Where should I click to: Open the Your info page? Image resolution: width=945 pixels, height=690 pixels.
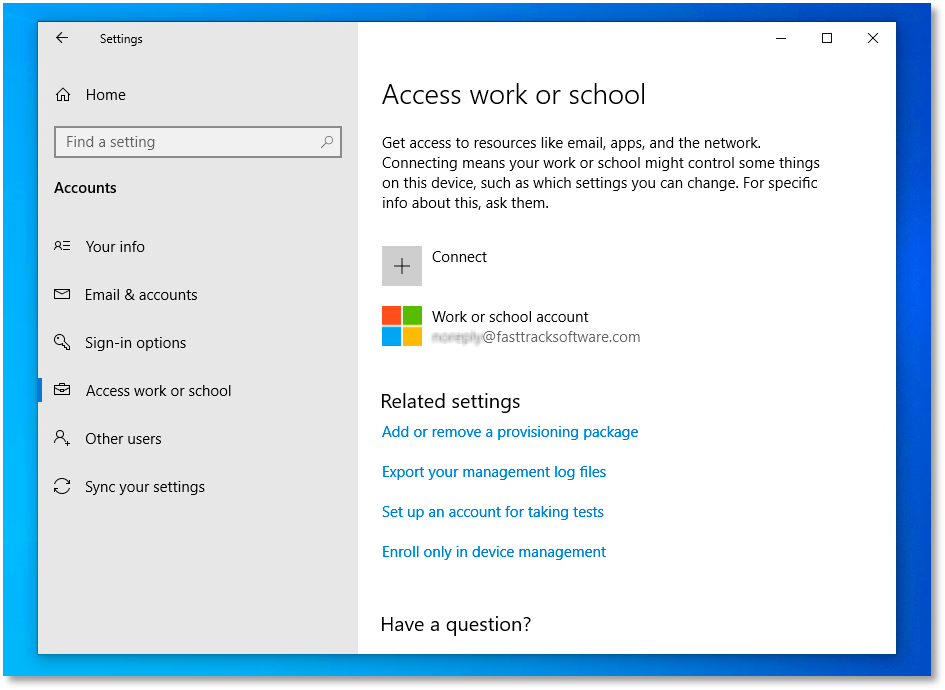(115, 247)
